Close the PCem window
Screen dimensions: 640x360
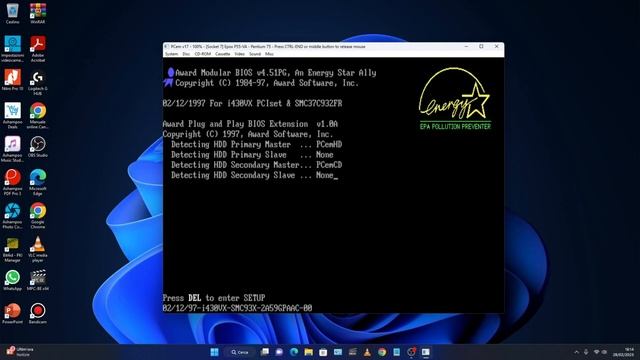496,47
